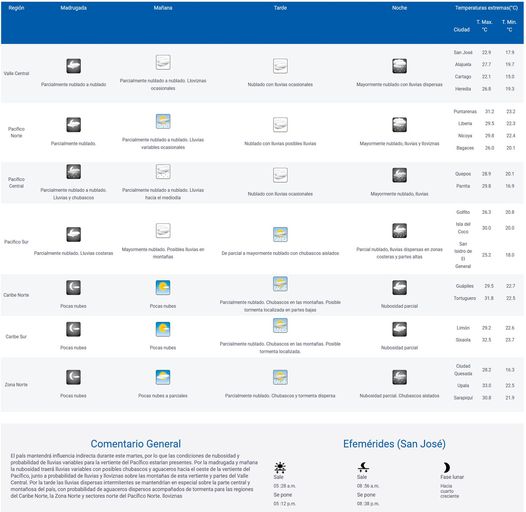526x512 pixels.
Task: Click Zona Norte Noche weather icon
Action: tap(399, 377)
